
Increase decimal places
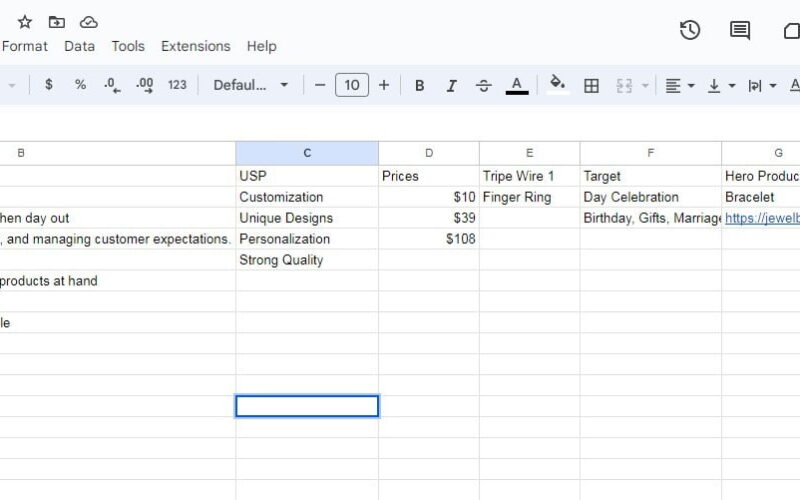point(145,85)
